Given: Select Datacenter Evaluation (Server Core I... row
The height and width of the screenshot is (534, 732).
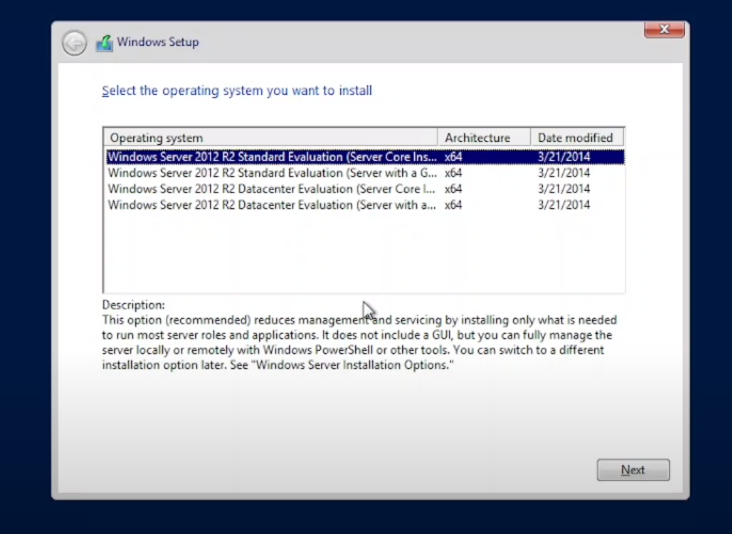Looking at the screenshot, I should 365,189.
